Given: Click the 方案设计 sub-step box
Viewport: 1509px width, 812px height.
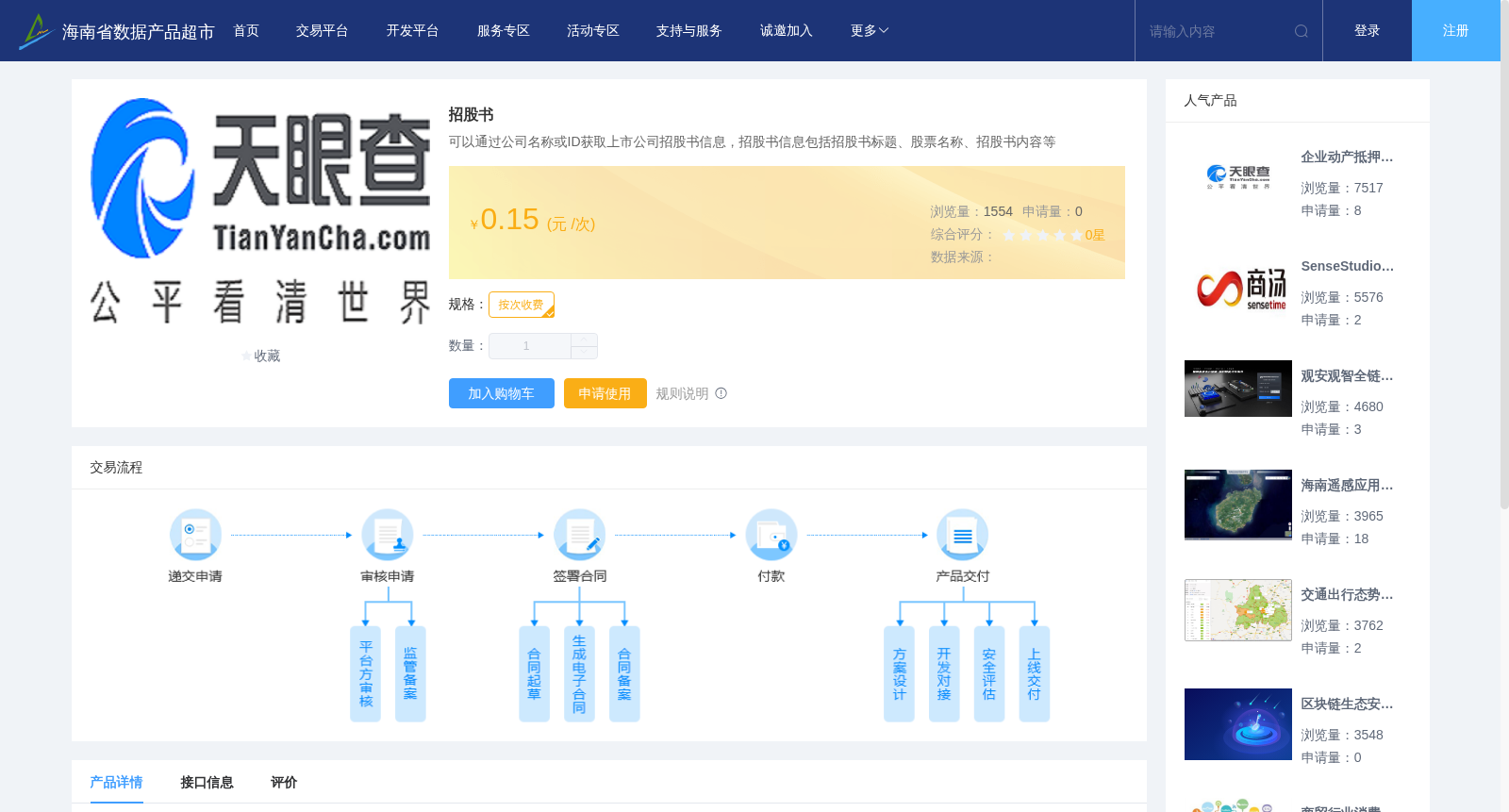Looking at the screenshot, I should [900, 674].
